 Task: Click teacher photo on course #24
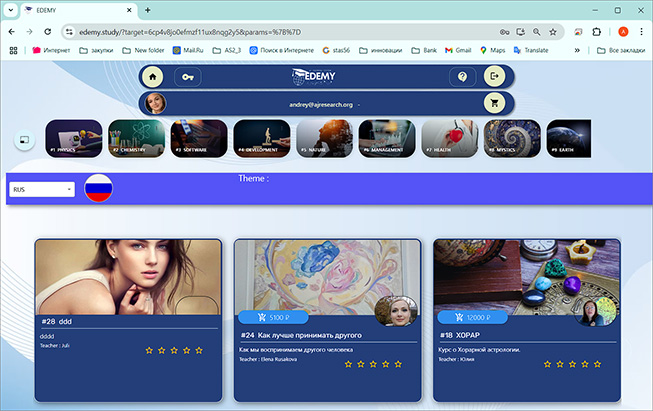(395, 310)
